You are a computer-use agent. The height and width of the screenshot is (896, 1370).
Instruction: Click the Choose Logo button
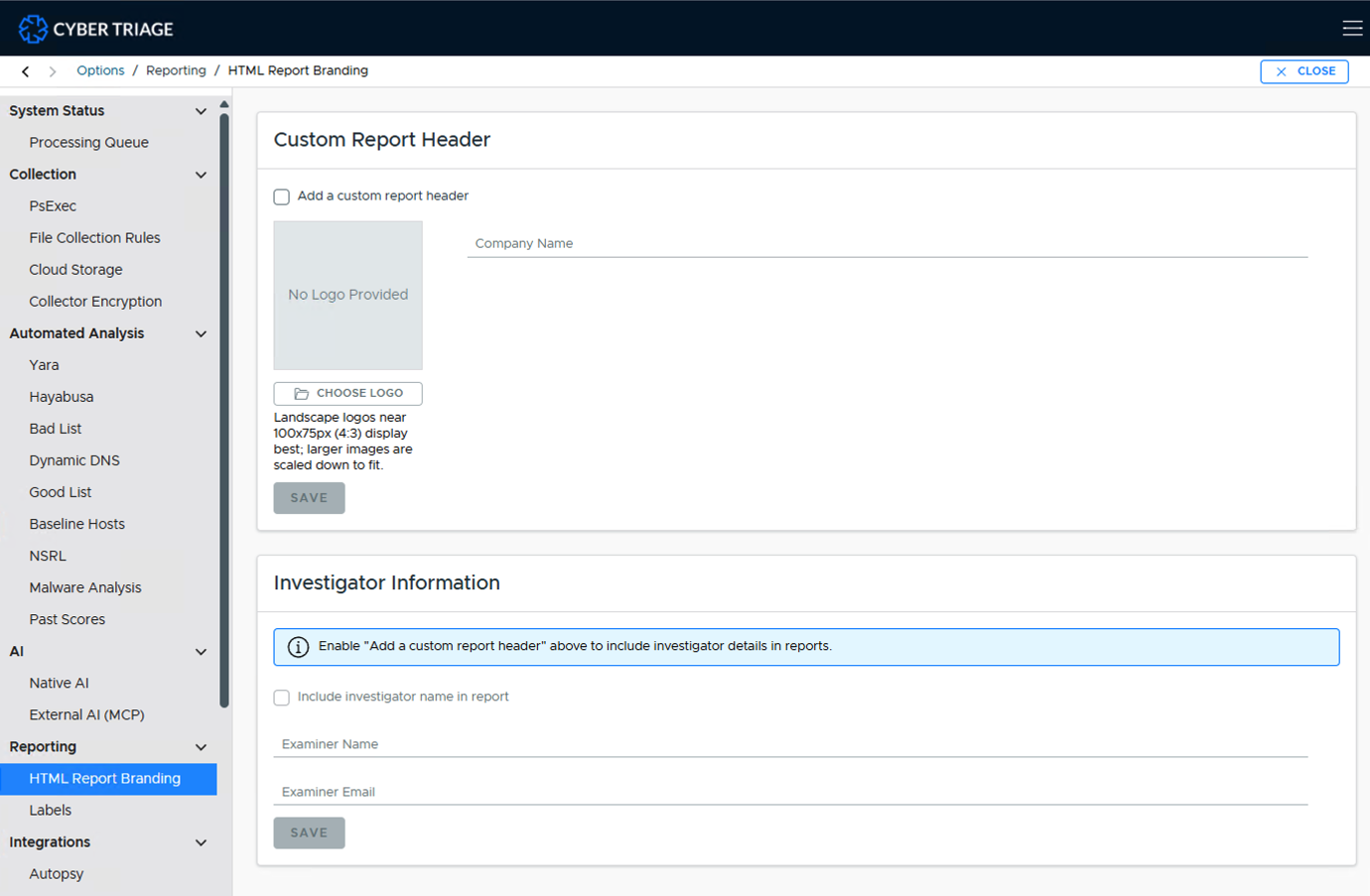347,394
